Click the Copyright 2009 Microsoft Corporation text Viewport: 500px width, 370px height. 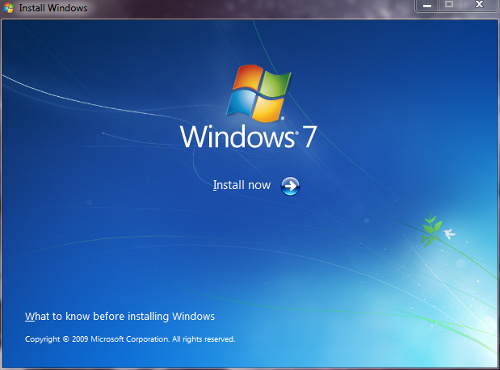pyautogui.click(x=130, y=339)
